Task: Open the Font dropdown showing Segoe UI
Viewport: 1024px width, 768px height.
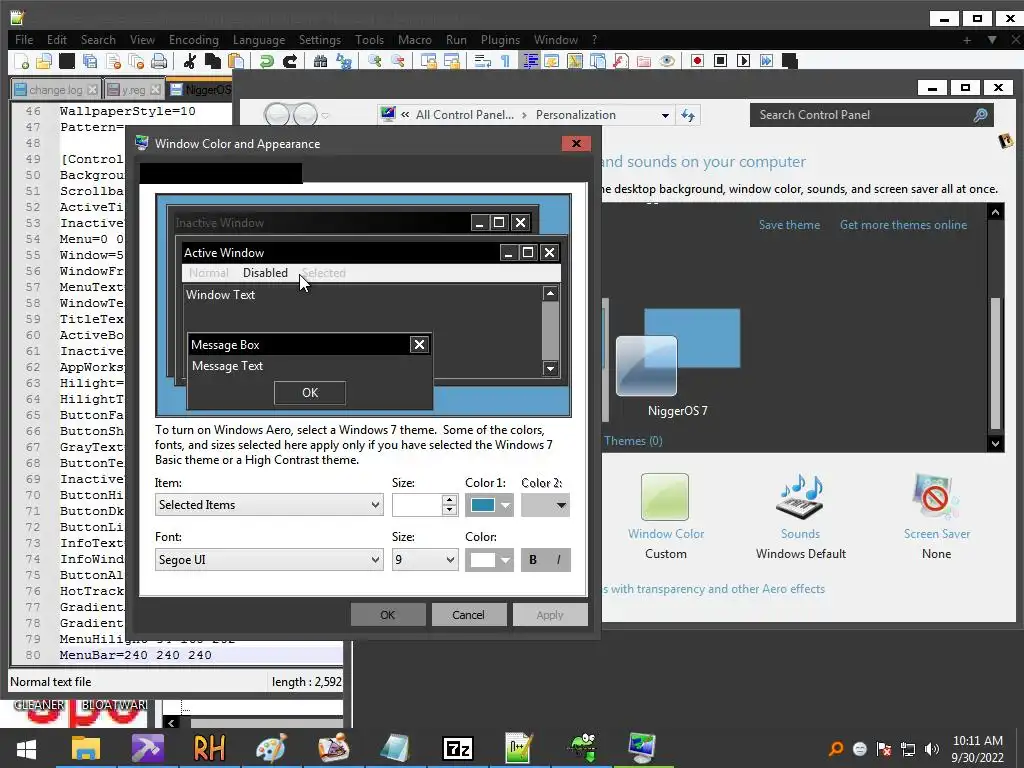Action: (x=268, y=560)
